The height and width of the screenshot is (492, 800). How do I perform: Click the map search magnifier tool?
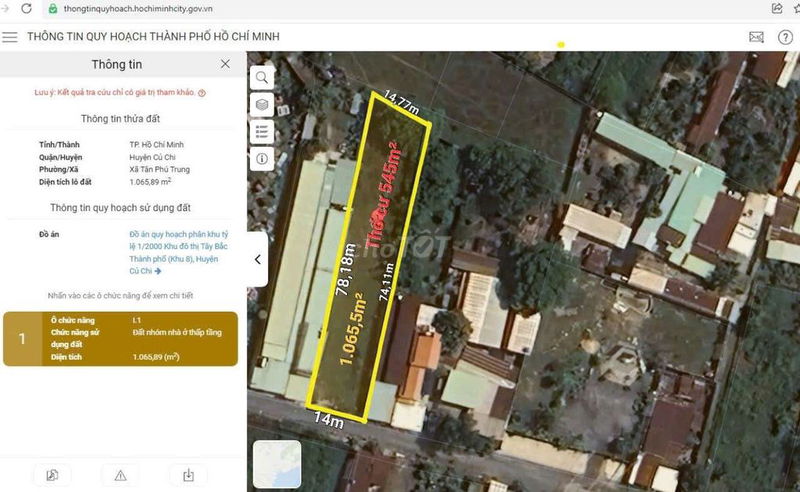(262, 77)
